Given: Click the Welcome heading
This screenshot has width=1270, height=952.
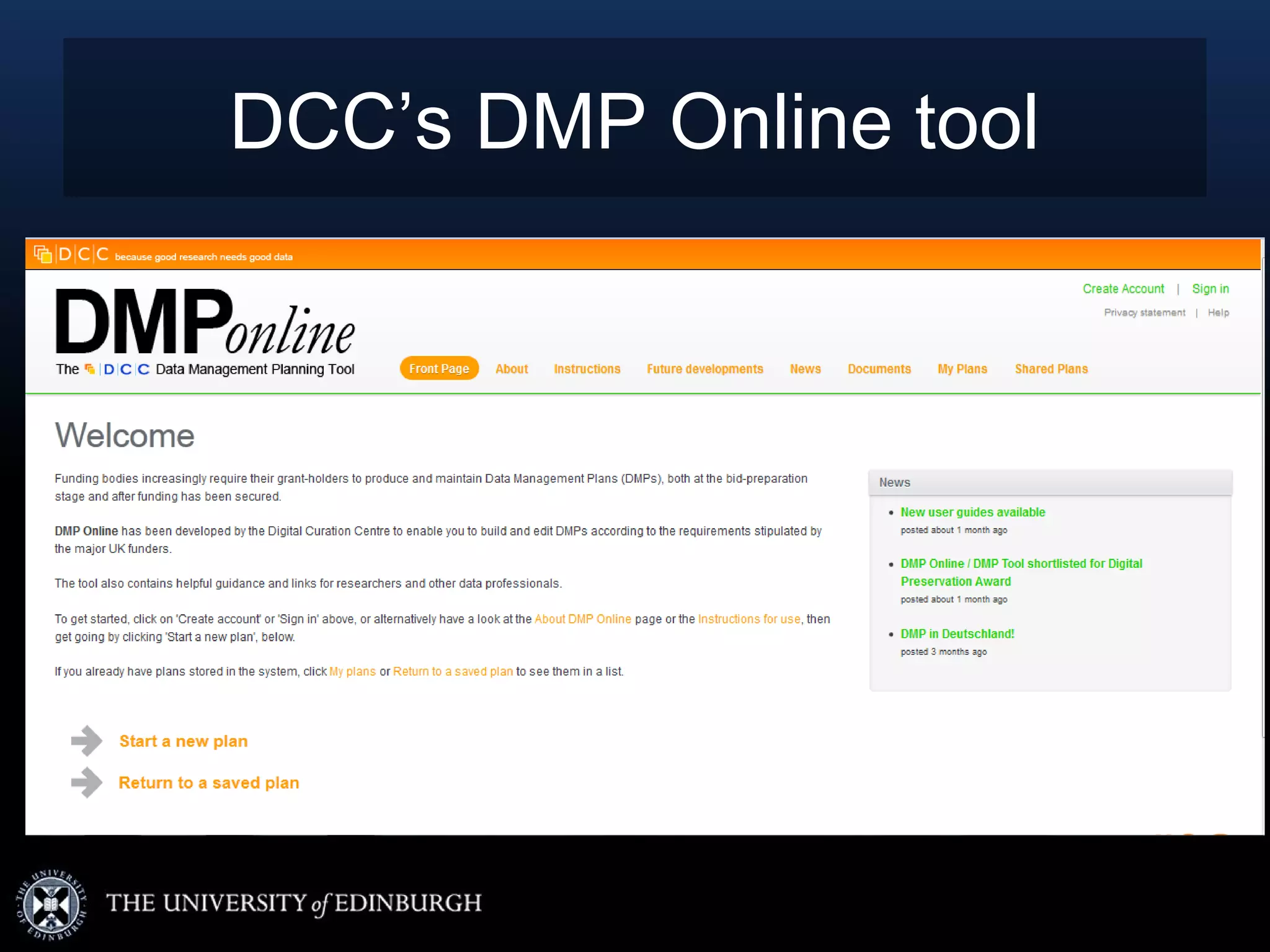Looking at the screenshot, I should [x=125, y=435].
